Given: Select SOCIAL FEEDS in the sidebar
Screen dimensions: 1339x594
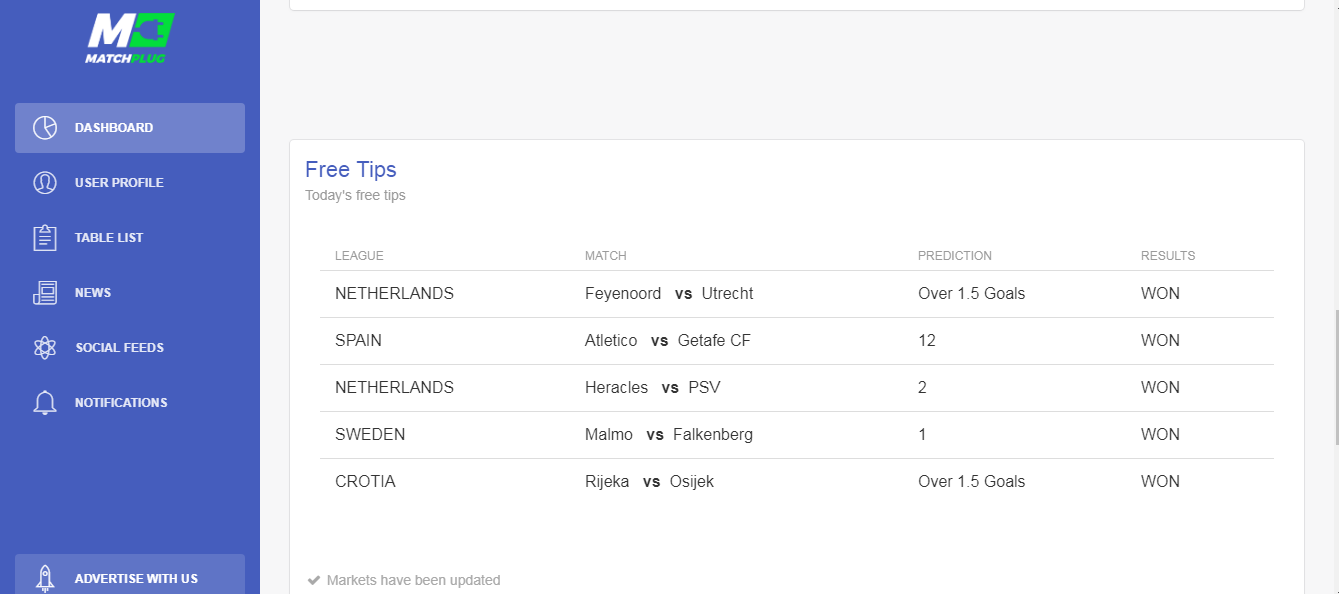Looking at the screenshot, I should (x=130, y=348).
